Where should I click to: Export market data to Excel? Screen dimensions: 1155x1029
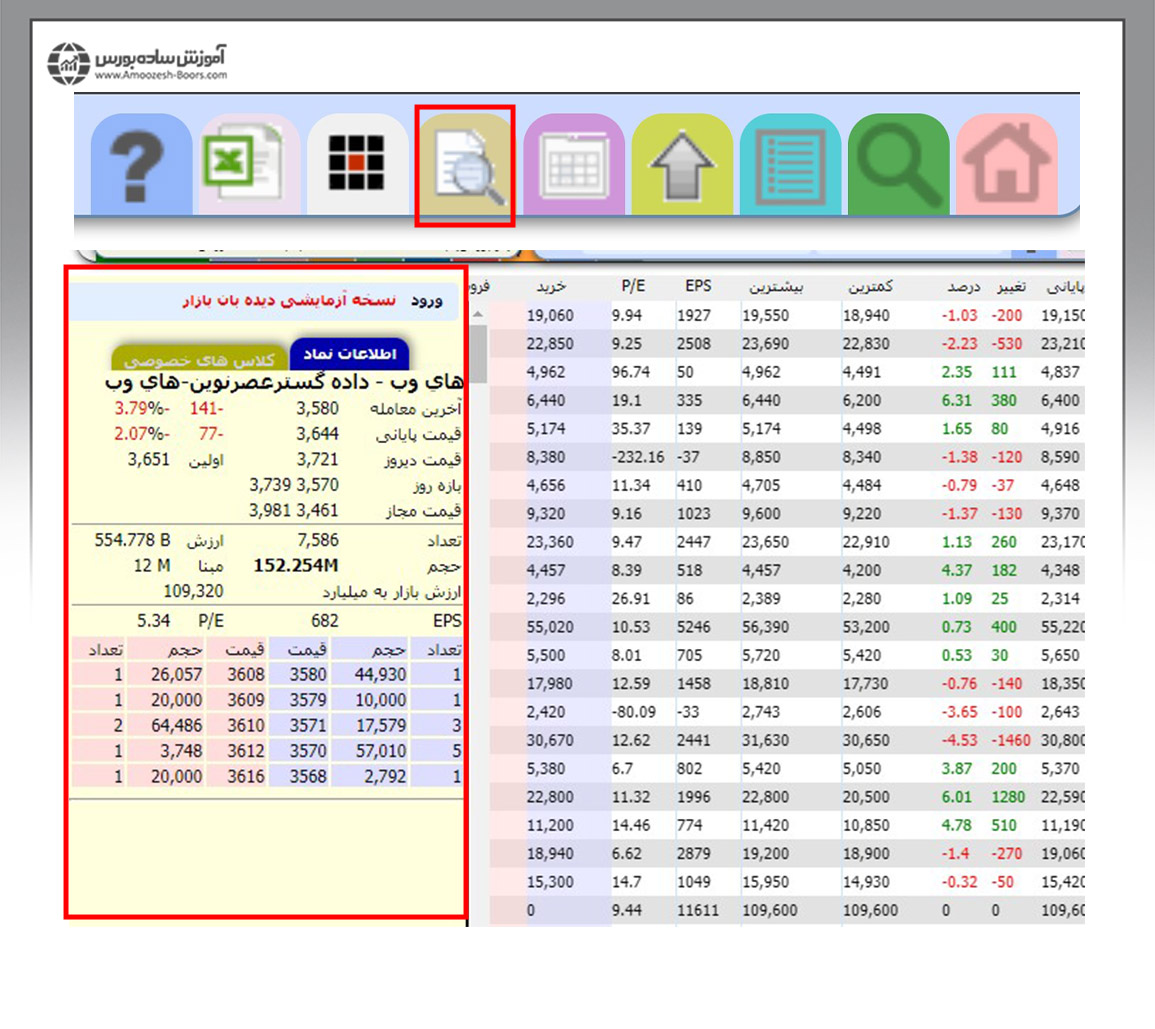(245, 160)
